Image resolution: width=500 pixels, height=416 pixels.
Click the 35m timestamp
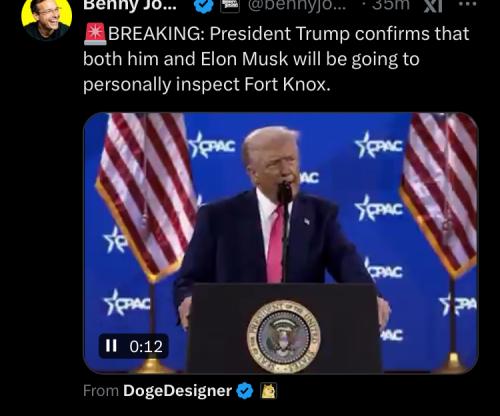[390, 5]
